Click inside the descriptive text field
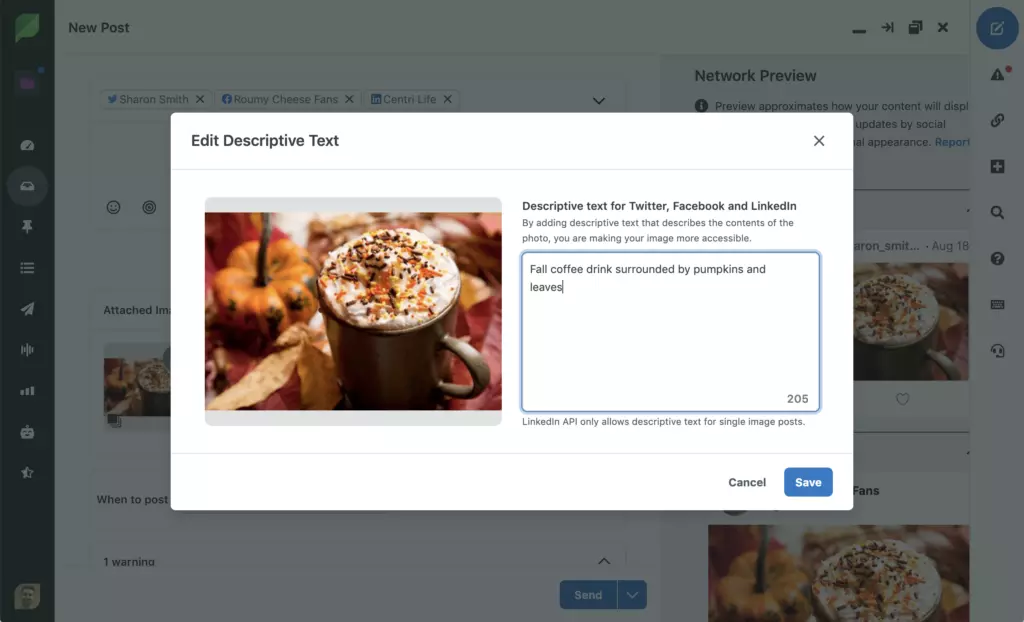 click(671, 332)
